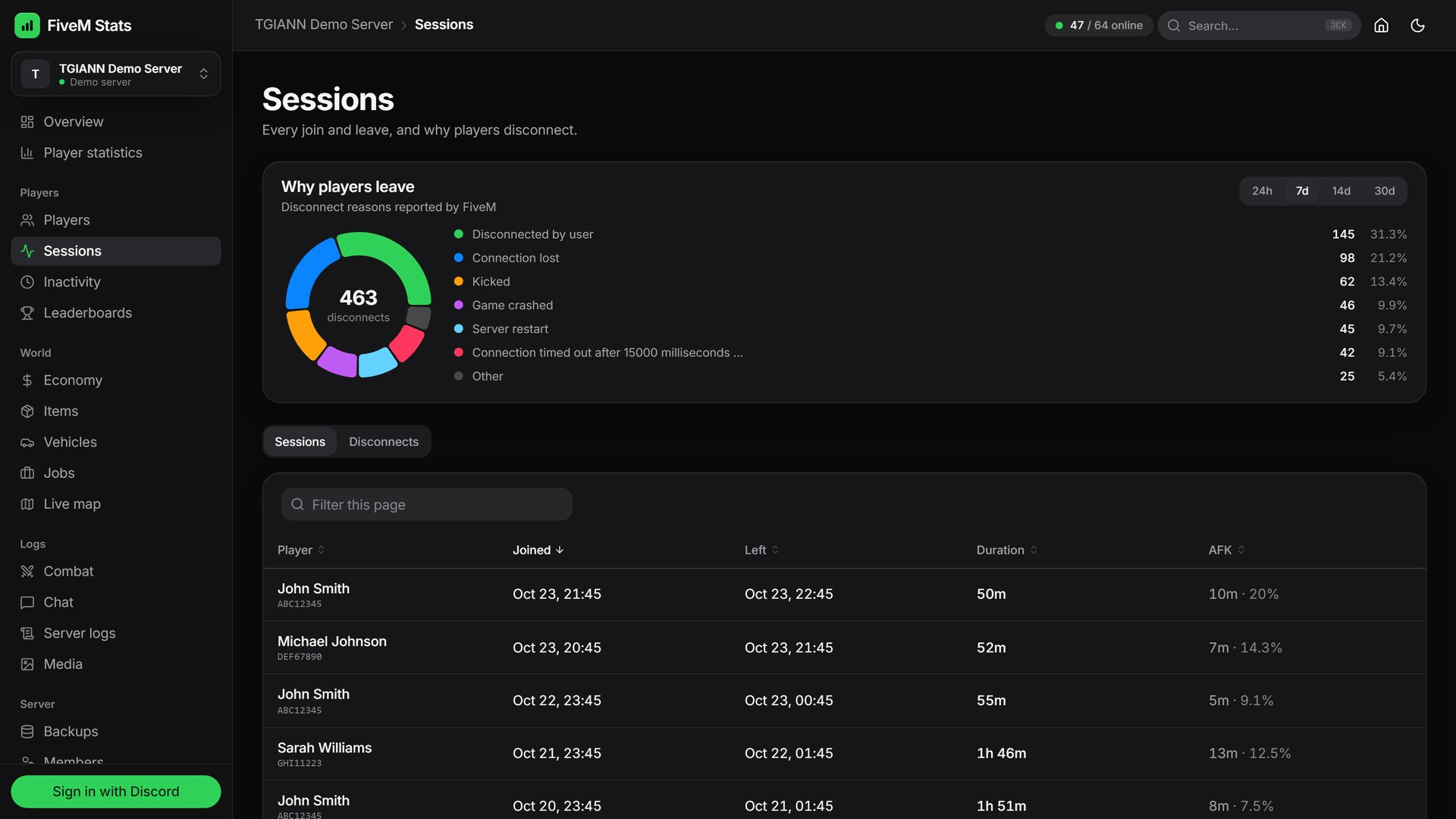
Task: Click the FiveM Stats logo icon
Action: coord(27,25)
